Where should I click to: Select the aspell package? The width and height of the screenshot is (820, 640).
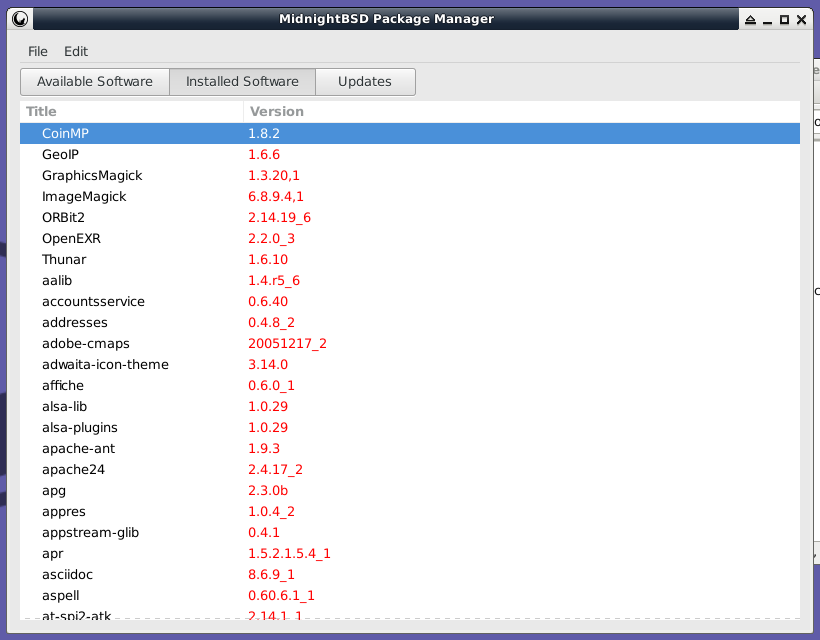point(61,596)
